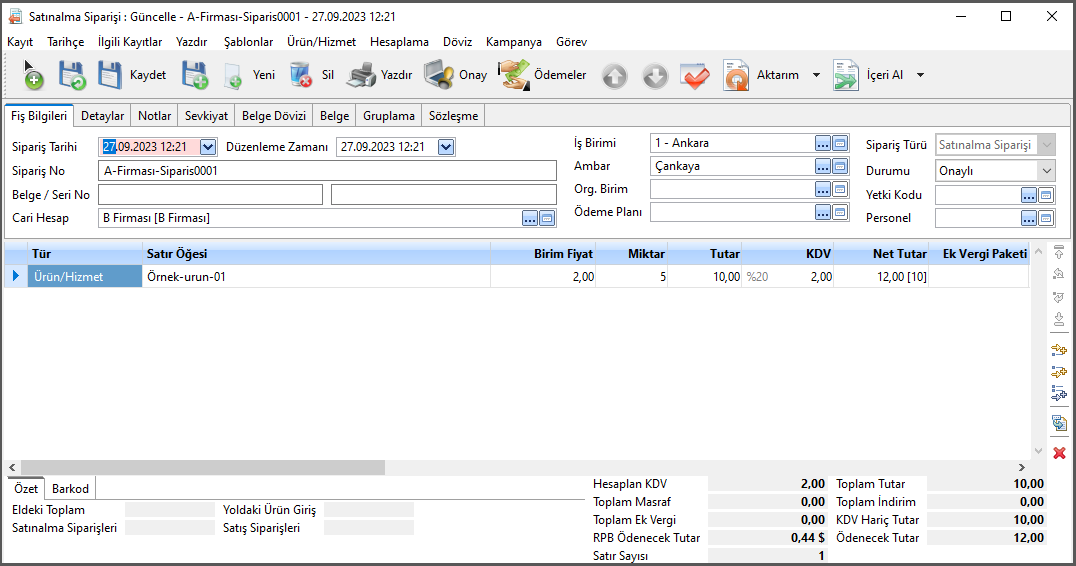Click ellipsis button next to Ambar field
This screenshot has height=566, width=1076.
click(x=823, y=166)
